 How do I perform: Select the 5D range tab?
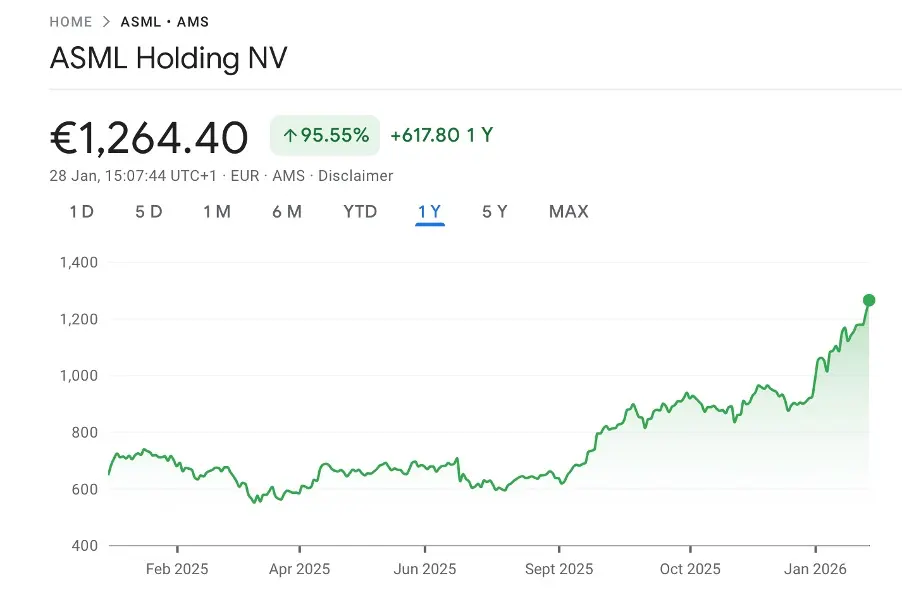[148, 211]
